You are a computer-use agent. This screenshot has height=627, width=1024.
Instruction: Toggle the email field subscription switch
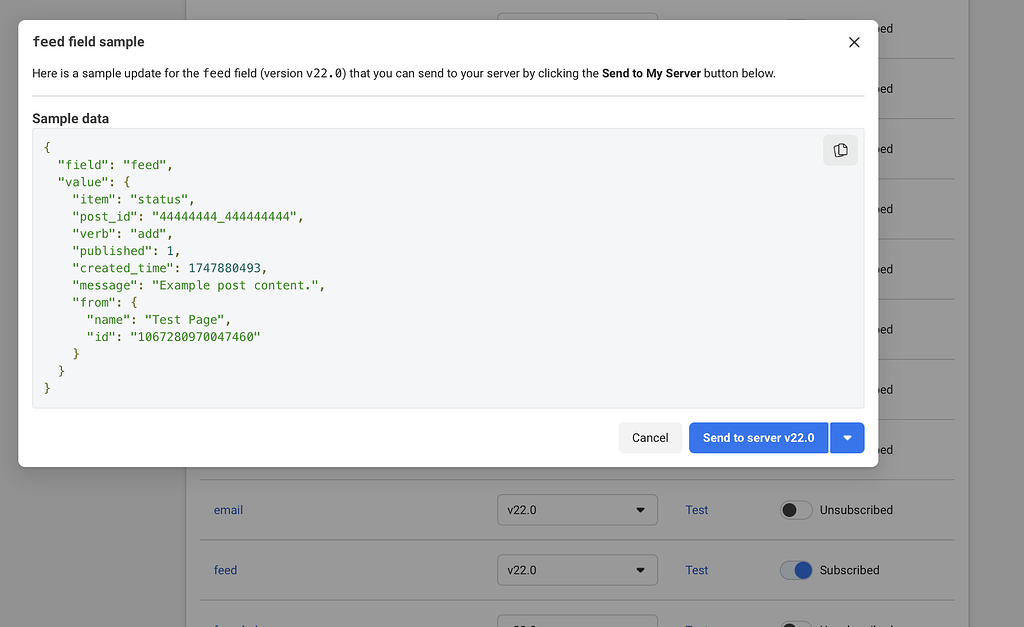tap(796, 510)
